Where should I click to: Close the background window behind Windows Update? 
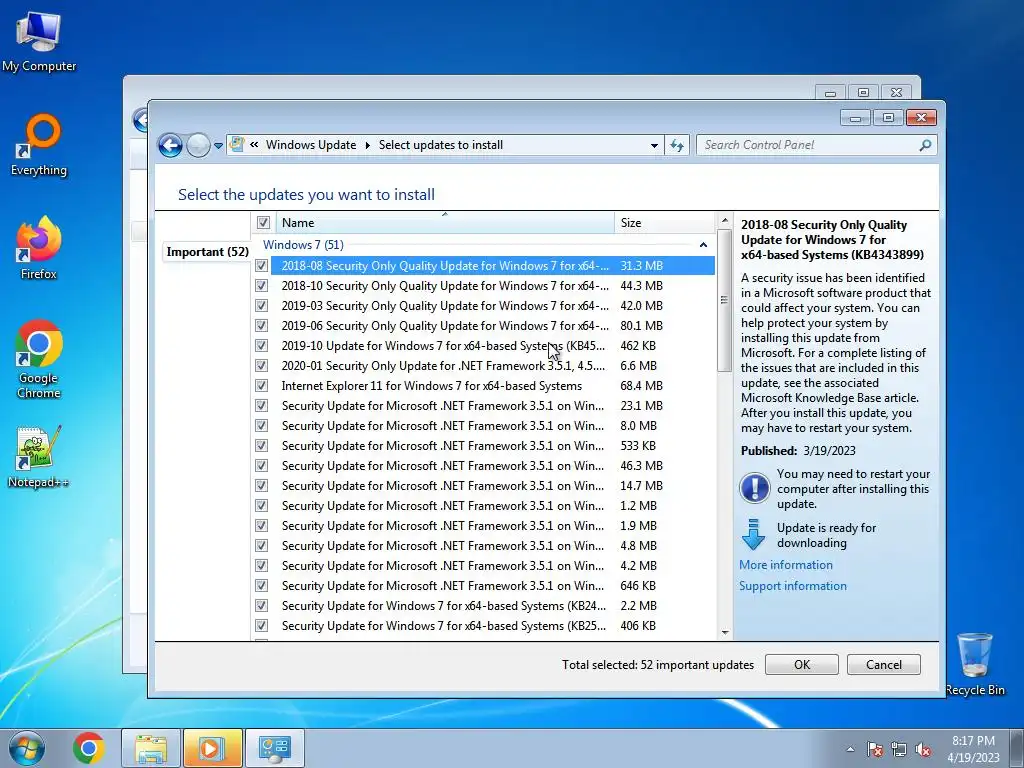pyautogui.click(x=896, y=93)
